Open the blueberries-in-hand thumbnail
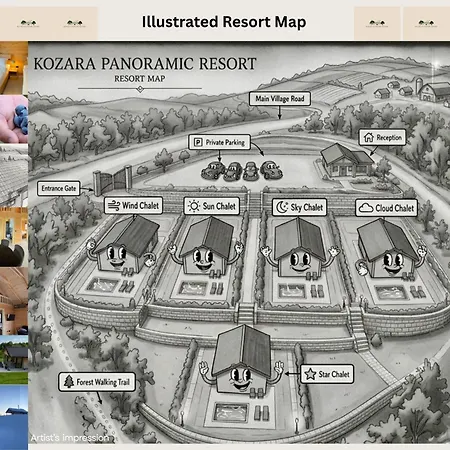Screen dimensions: 450x450 (14, 119)
